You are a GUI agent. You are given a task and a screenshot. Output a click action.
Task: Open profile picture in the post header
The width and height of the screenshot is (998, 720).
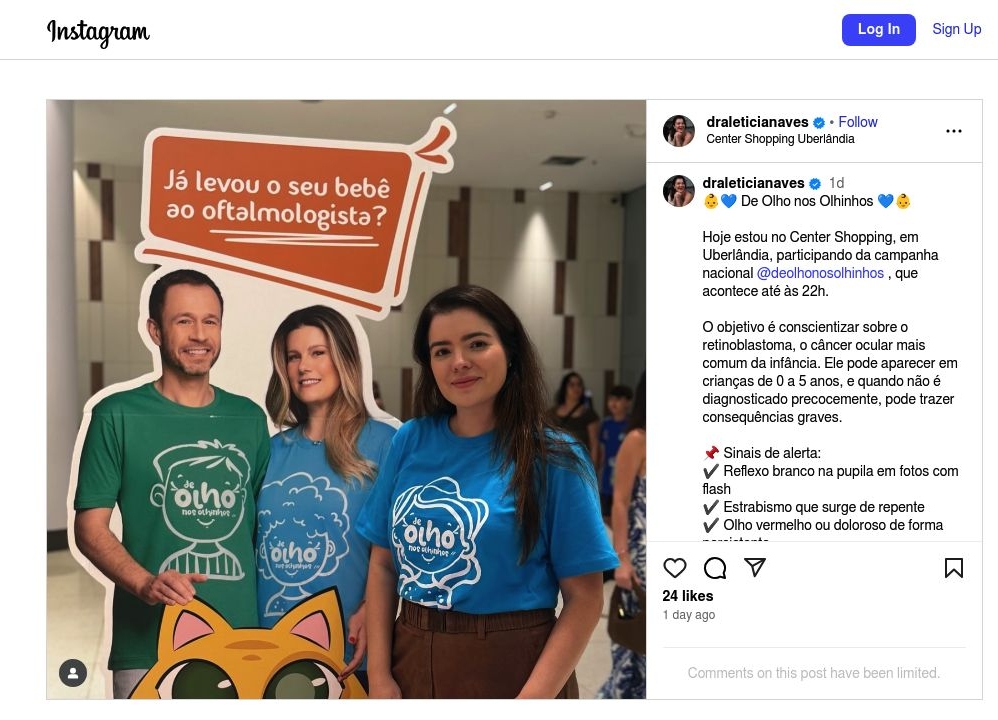pos(678,131)
